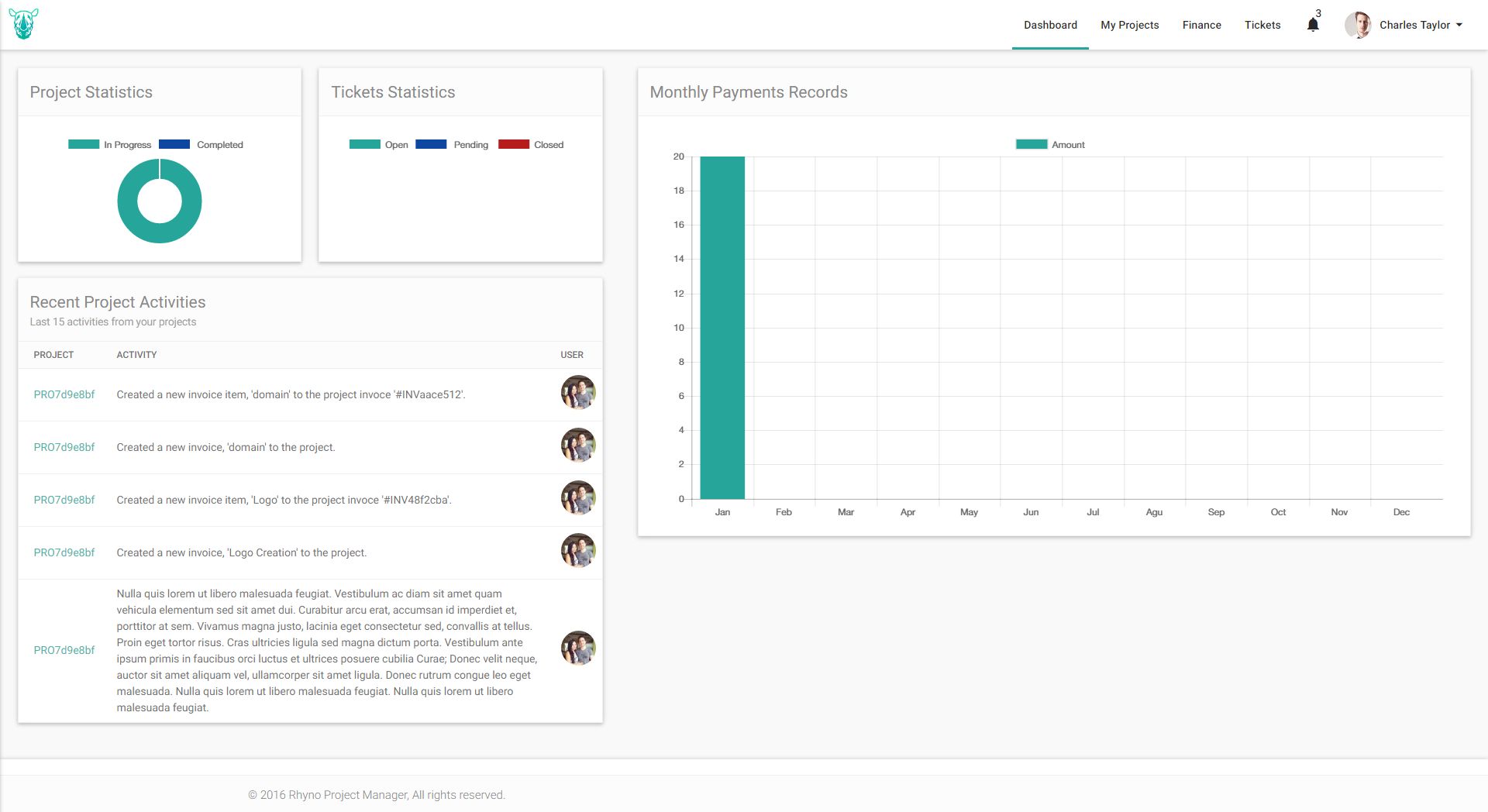Toggle the Closed tickets legend swatch
The height and width of the screenshot is (812, 1488).
pos(514,145)
